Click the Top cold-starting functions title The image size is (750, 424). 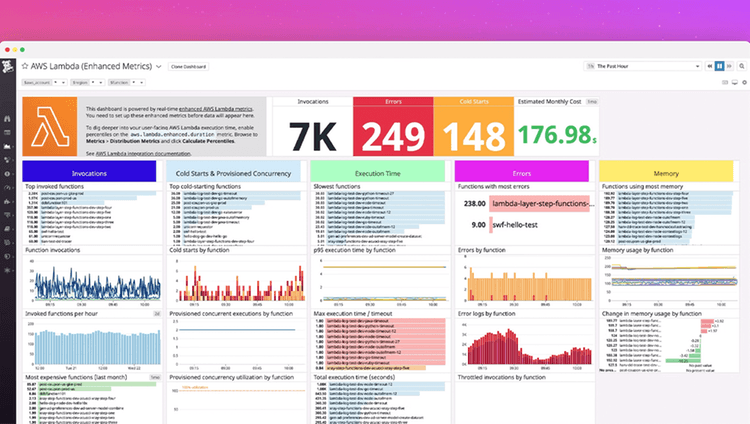pyautogui.click(x=205, y=186)
